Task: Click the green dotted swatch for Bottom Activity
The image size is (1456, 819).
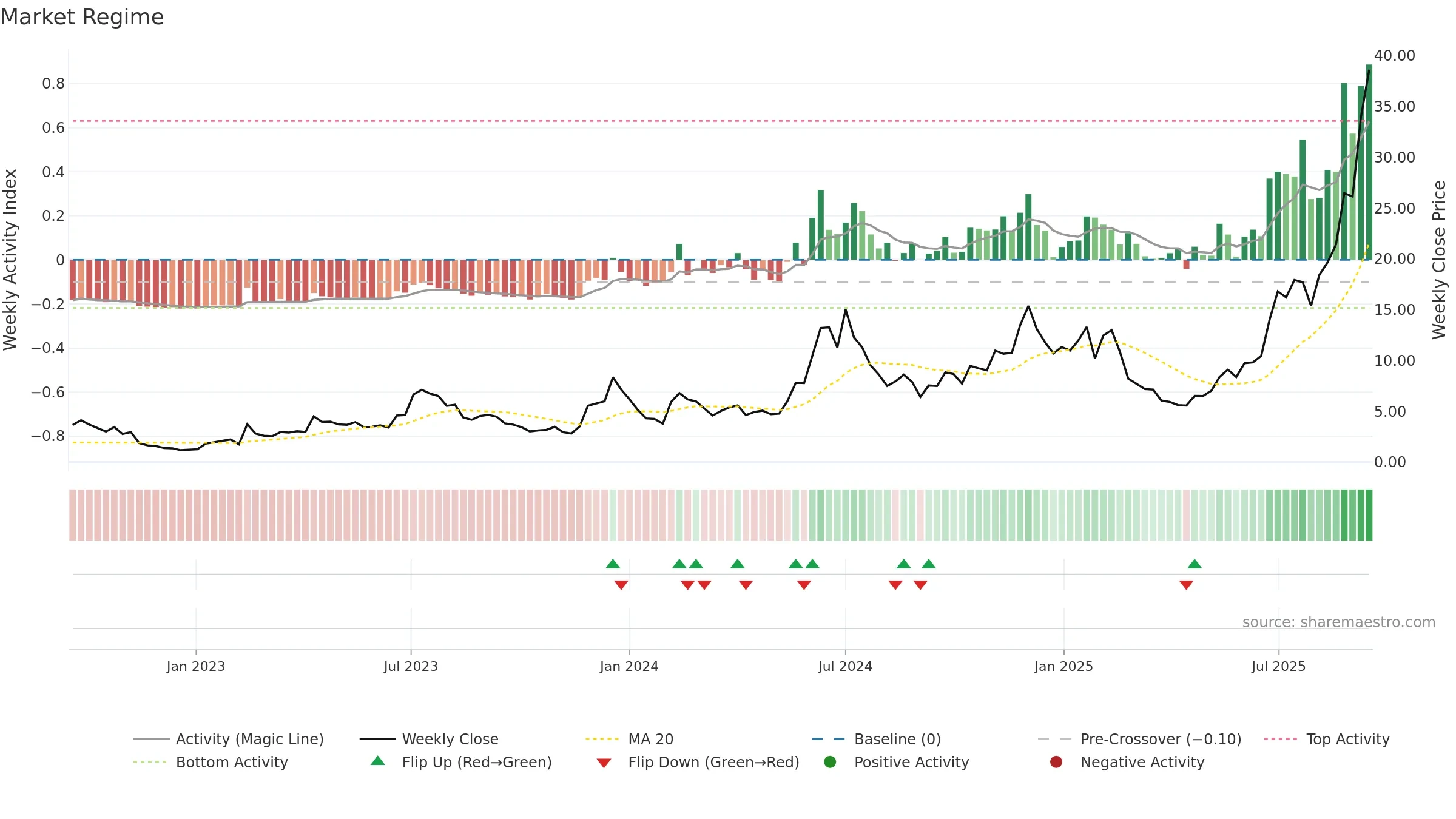Action: point(150,762)
